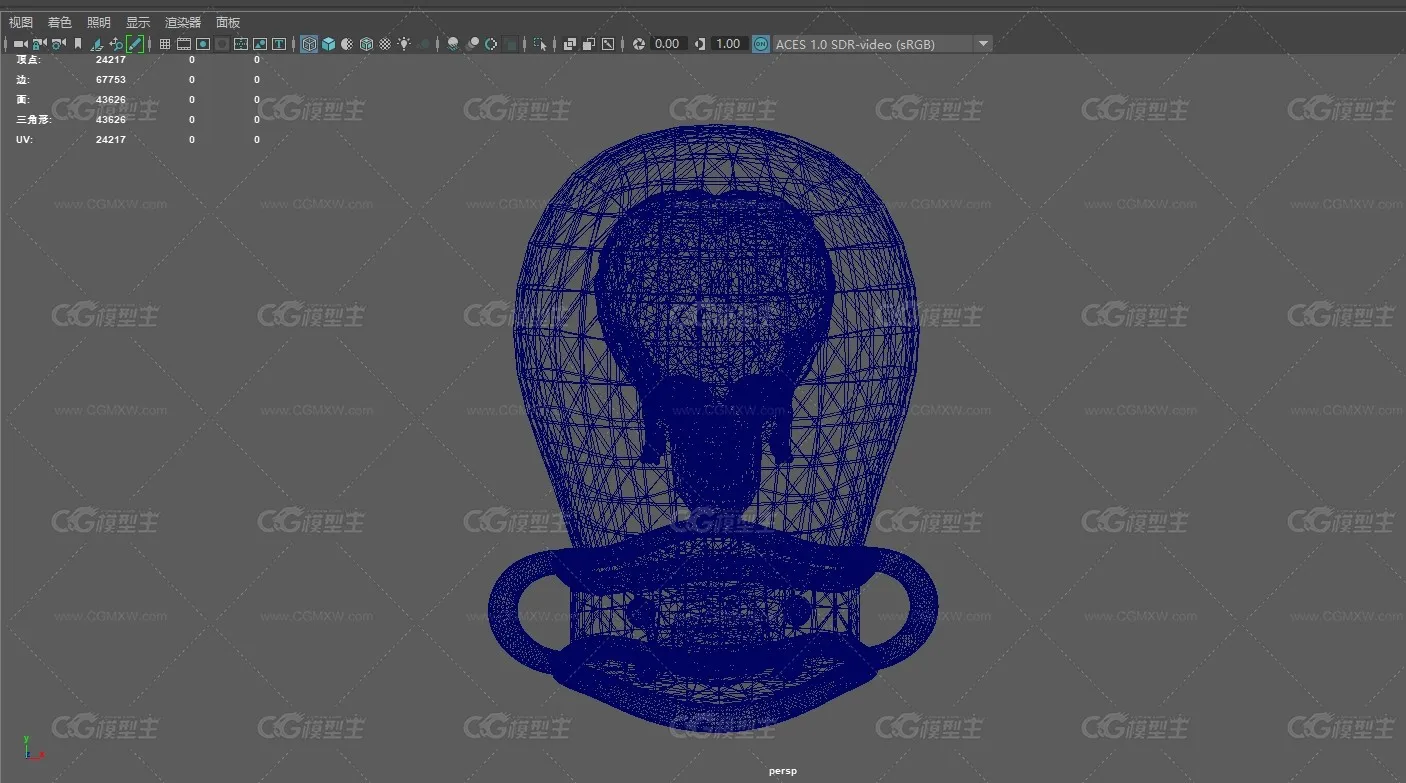Click the Gamma contrast icon

(700, 44)
